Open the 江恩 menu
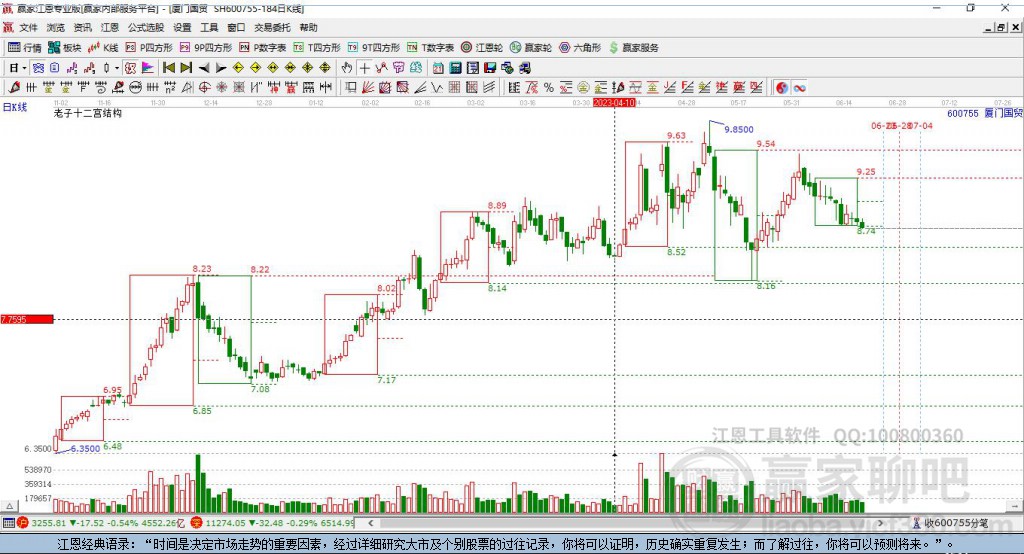 (x=110, y=27)
